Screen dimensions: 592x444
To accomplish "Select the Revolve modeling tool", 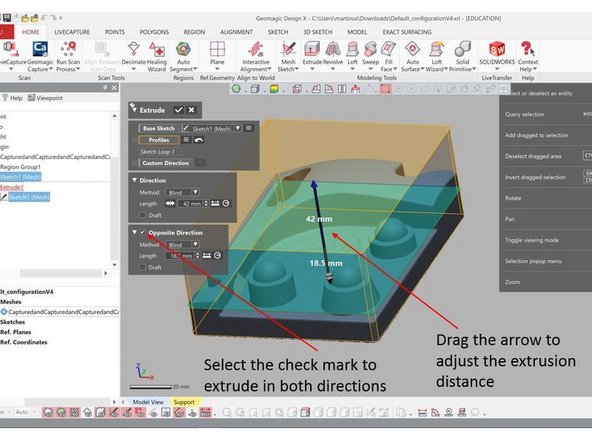I will (x=333, y=53).
